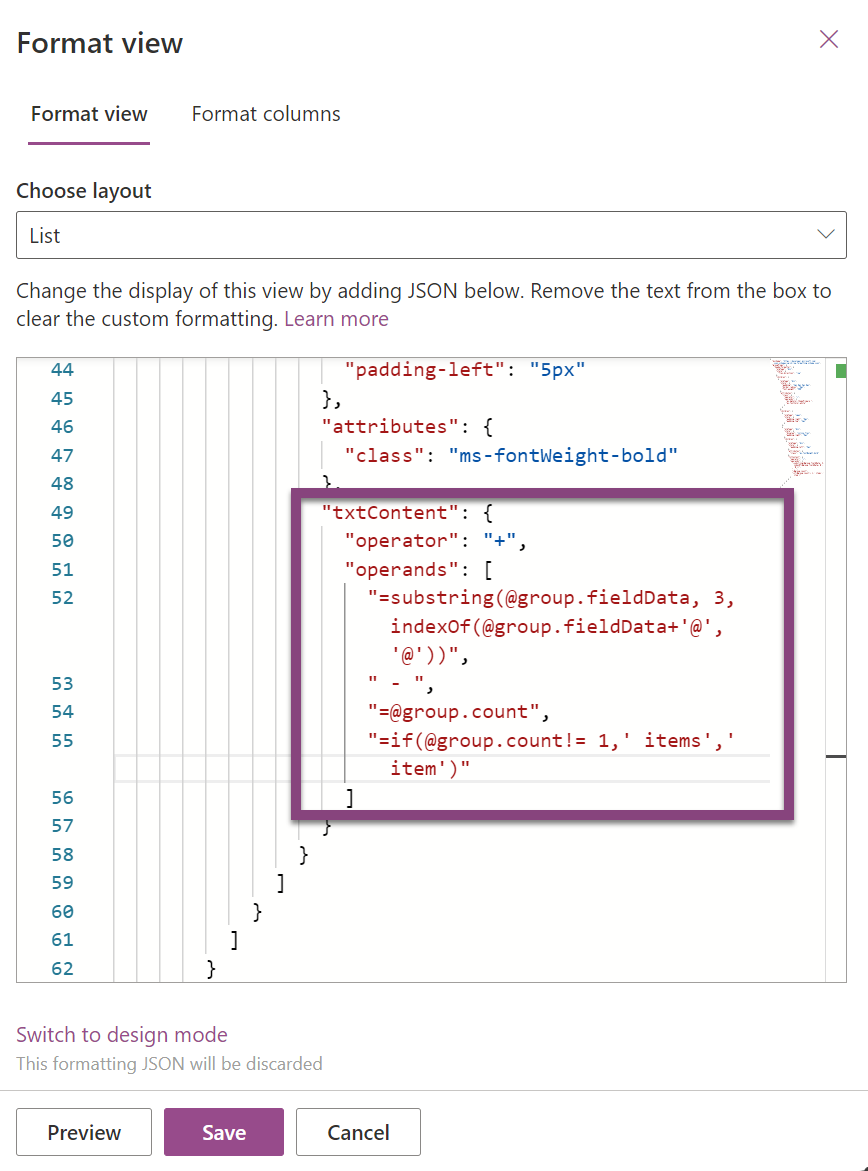Click the Save button
The image size is (868, 1171).
click(223, 1132)
